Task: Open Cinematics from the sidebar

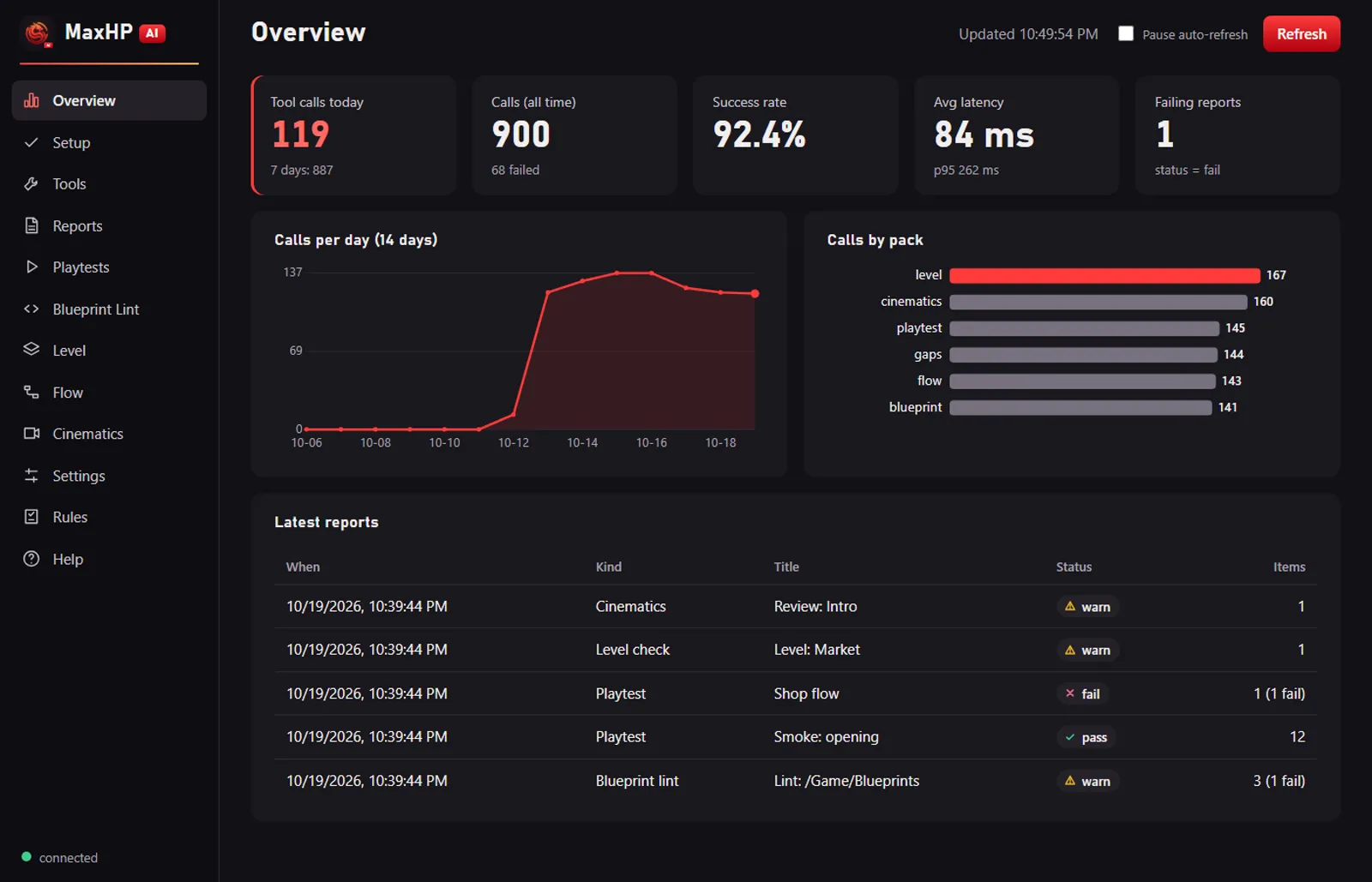Action: coord(109,434)
